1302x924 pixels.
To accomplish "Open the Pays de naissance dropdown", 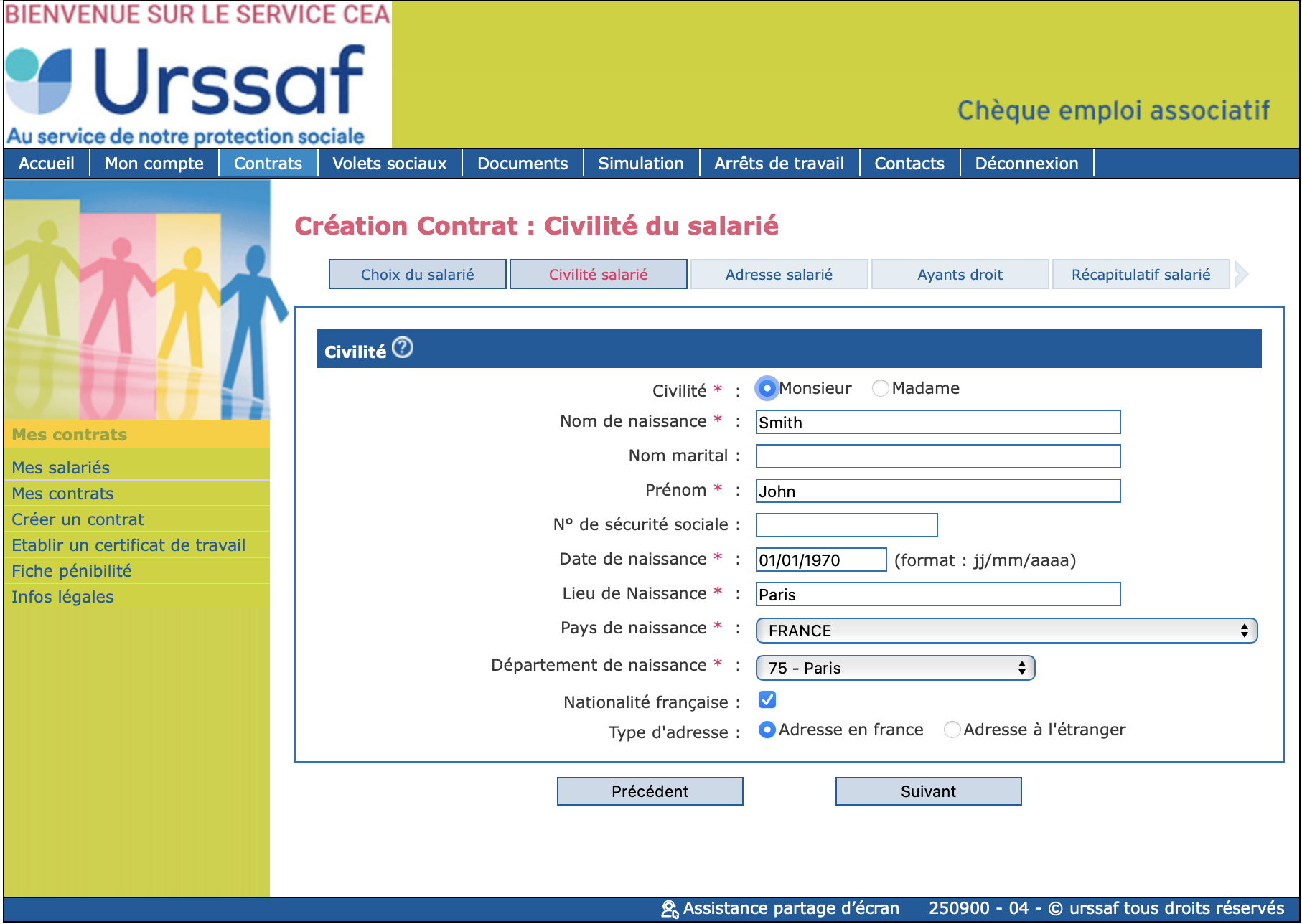I will pyautogui.click(x=1006, y=631).
